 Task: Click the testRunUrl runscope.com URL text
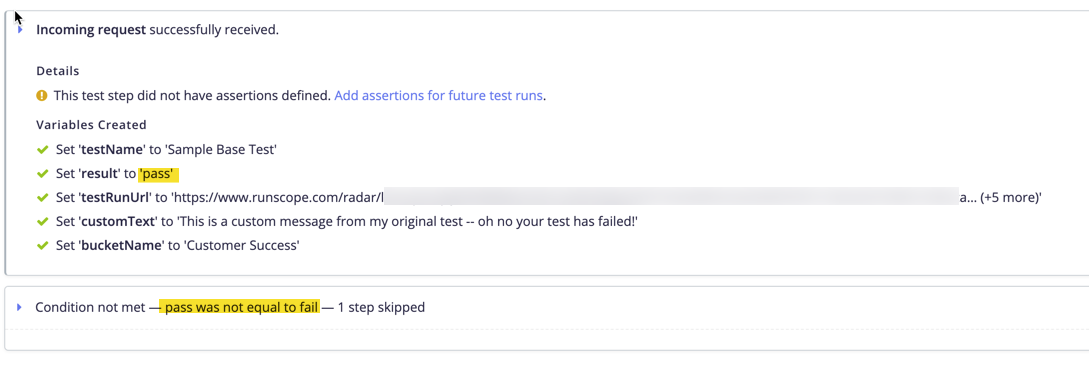[x=278, y=198]
